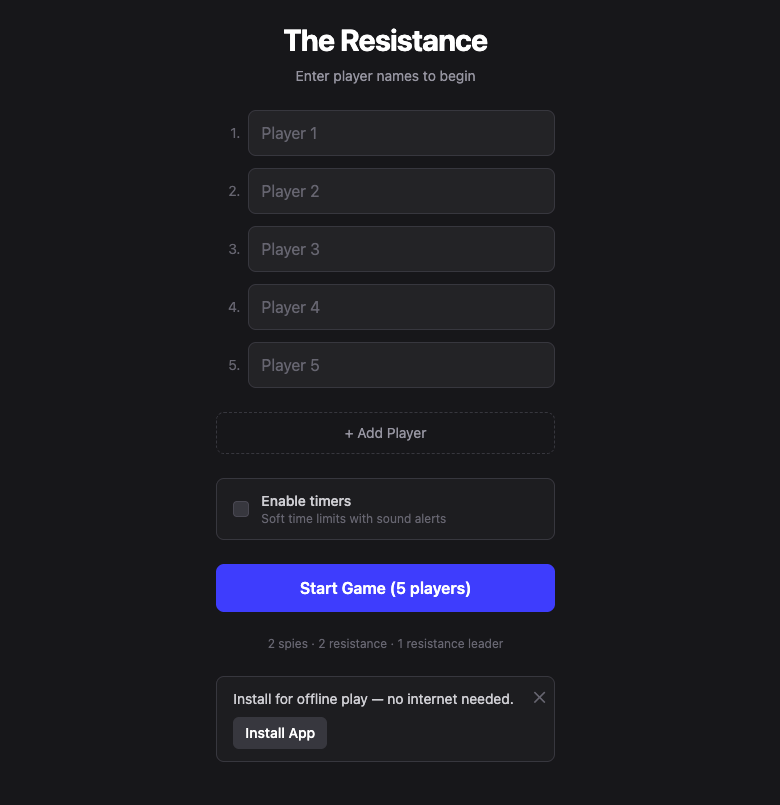780x805 pixels.
Task: Click the plus icon on Add Player
Action: tap(349, 432)
